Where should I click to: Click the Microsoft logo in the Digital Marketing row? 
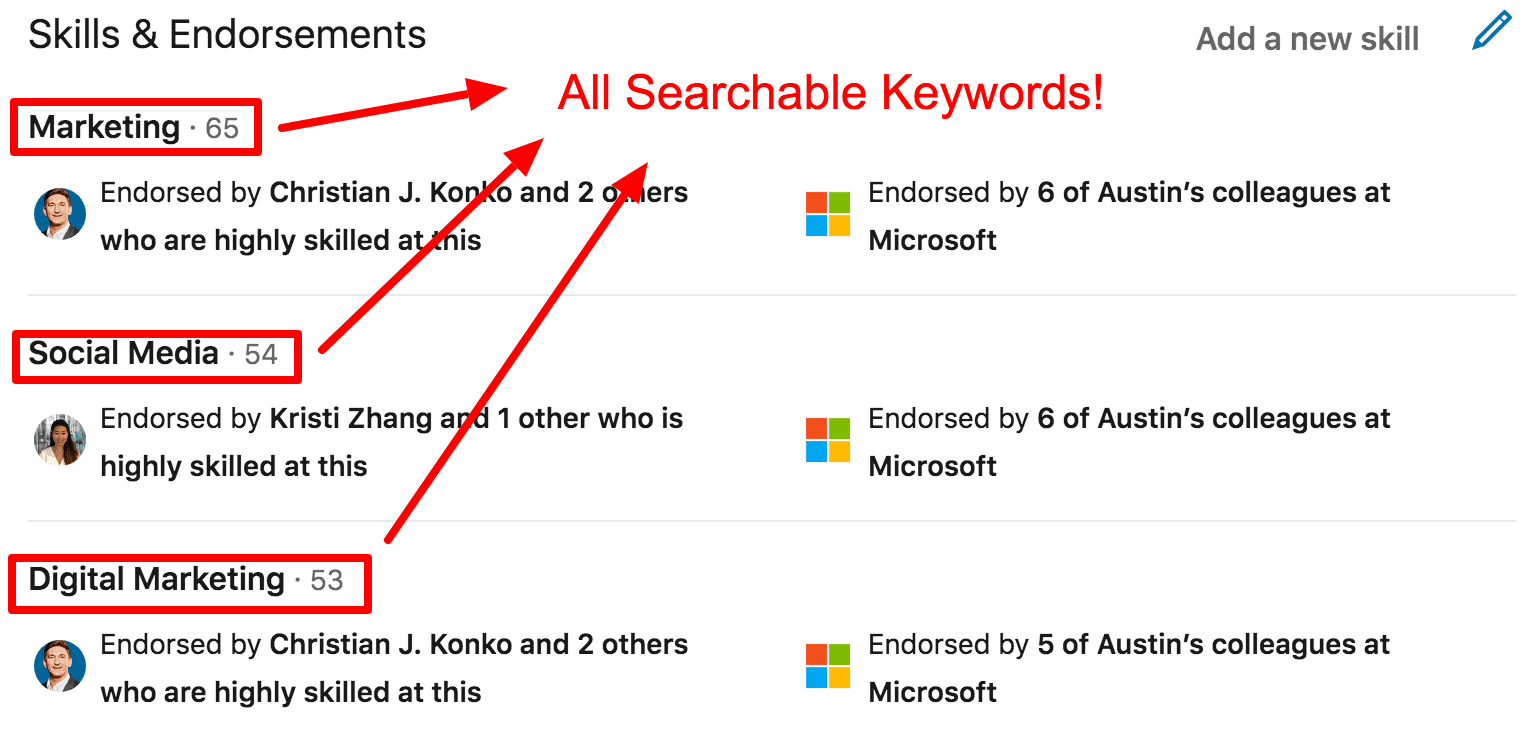[828, 666]
